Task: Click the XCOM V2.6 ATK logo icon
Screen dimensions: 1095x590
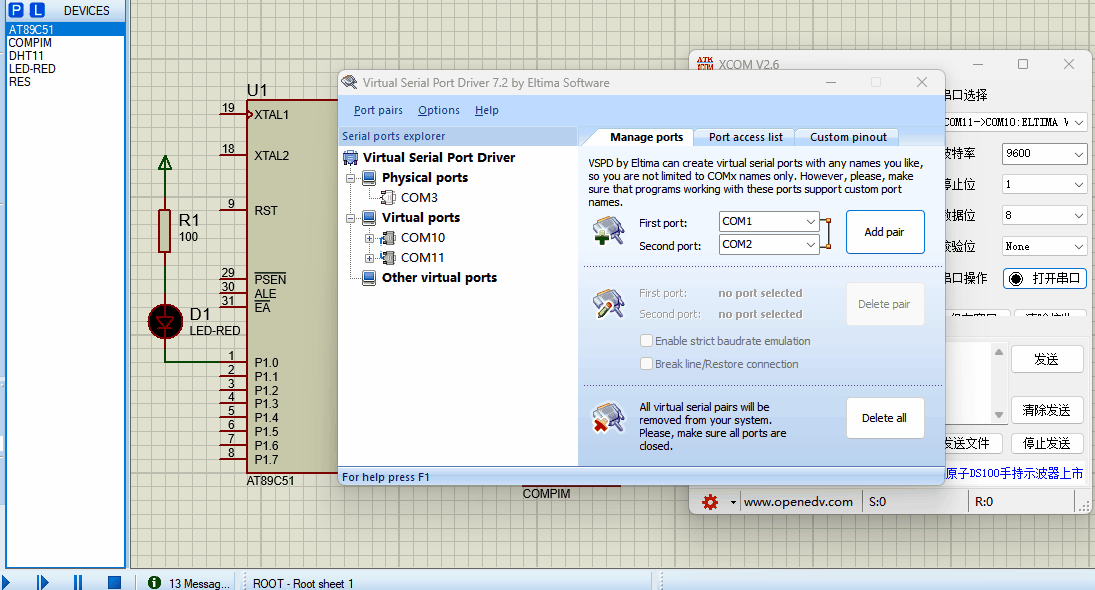Action: coord(705,64)
